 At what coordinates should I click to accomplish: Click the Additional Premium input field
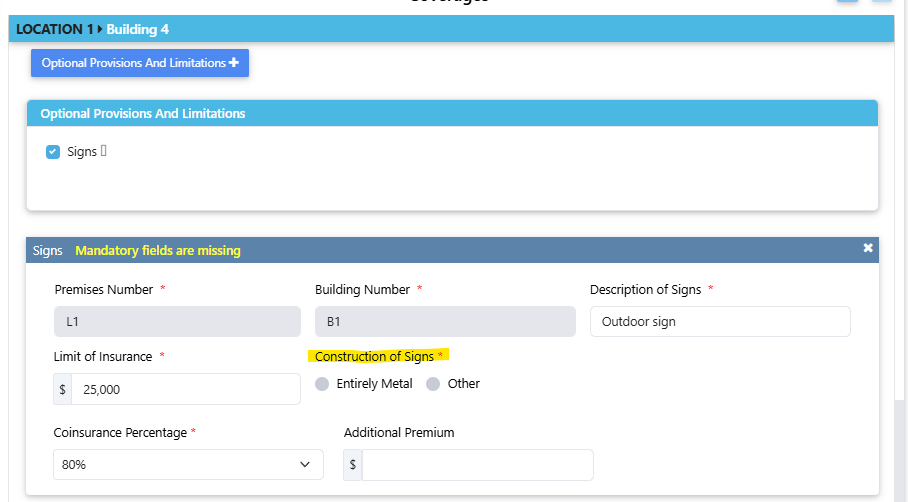pos(477,465)
